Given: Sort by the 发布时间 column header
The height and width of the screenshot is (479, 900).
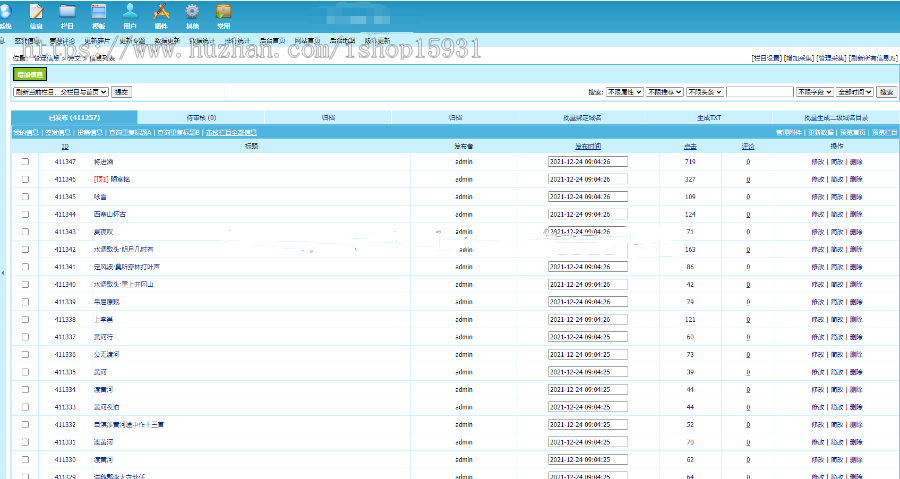Looking at the screenshot, I should pyautogui.click(x=588, y=147).
